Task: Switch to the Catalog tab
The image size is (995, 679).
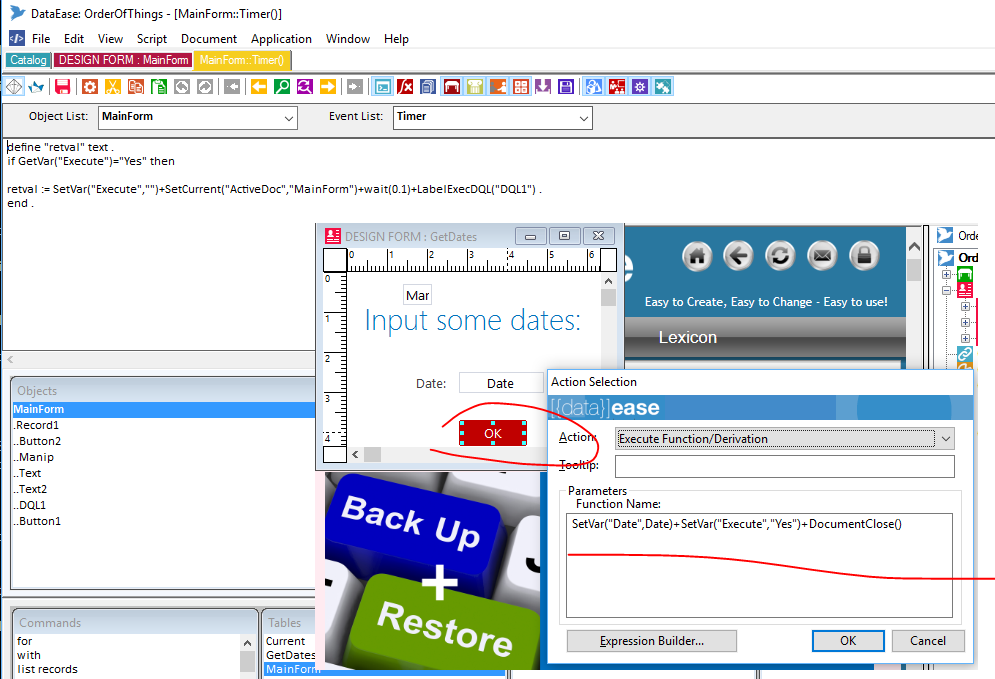Action: coord(29,60)
